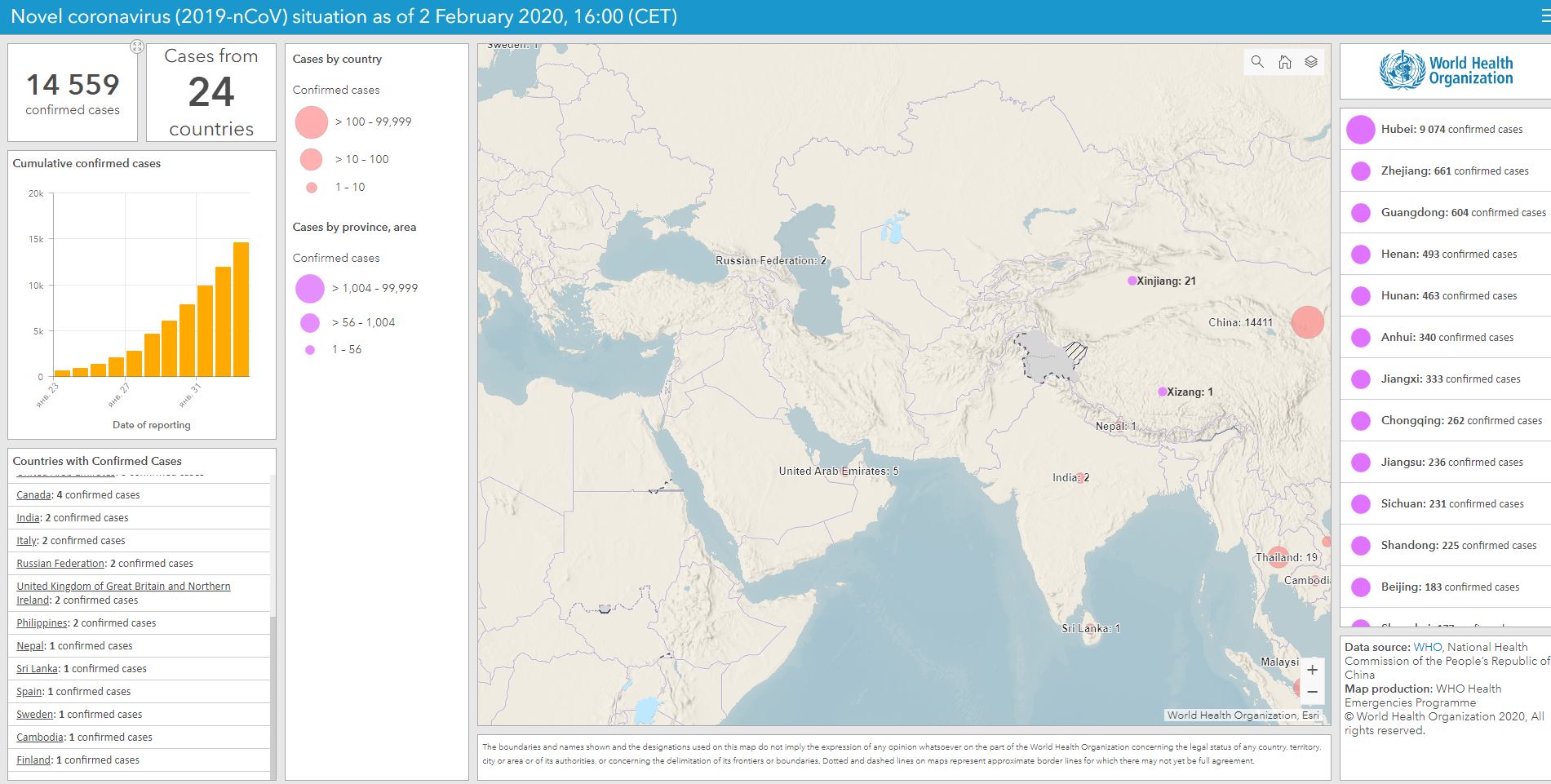Open the map layers list
Image resolution: width=1551 pixels, height=784 pixels.
pos(1311,62)
